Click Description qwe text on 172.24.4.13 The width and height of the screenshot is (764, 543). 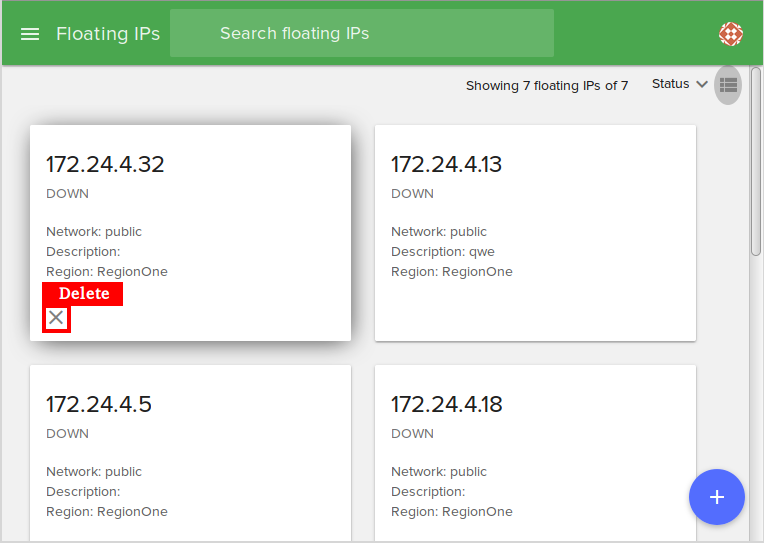coord(443,252)
